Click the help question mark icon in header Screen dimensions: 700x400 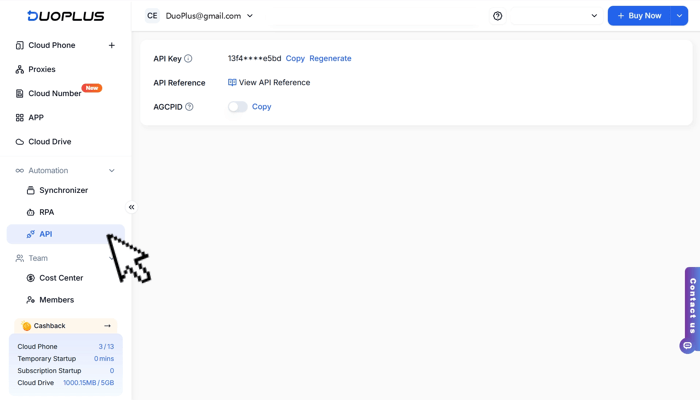[x=497, y=16]
